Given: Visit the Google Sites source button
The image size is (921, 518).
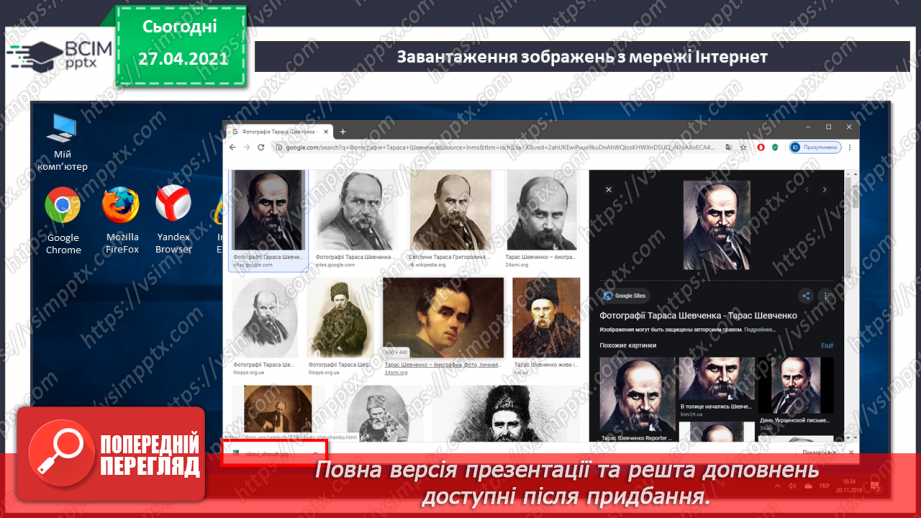Looking at the screenshot, I should tap(625, 296).
